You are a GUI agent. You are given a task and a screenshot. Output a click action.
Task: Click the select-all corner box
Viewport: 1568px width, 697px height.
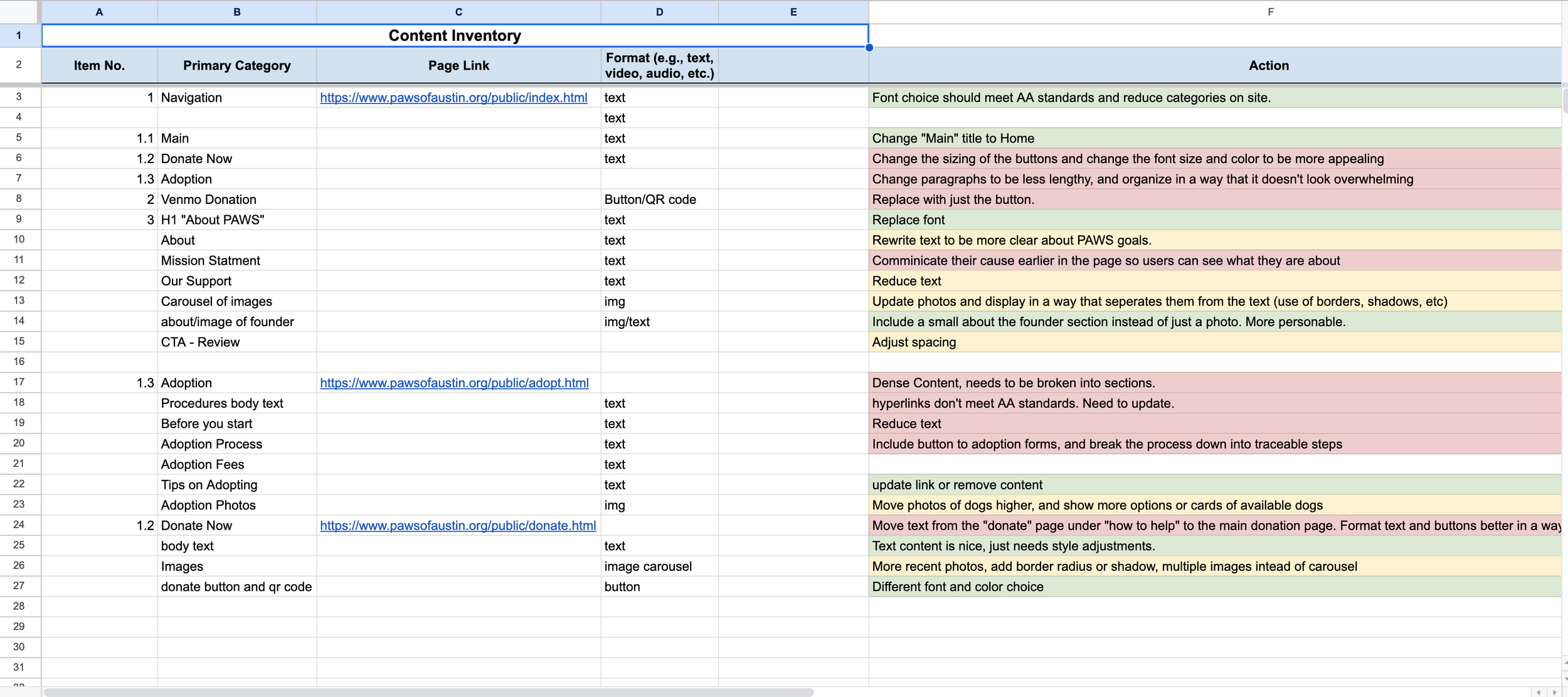(x=19, y=11)
